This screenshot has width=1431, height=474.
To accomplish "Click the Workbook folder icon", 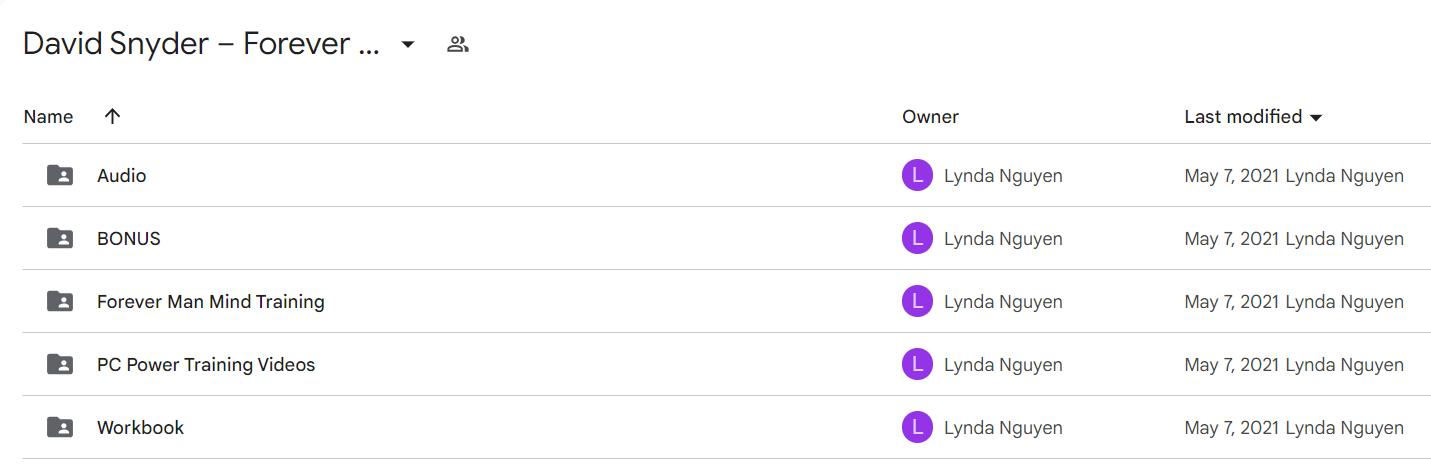I will 60,427.
